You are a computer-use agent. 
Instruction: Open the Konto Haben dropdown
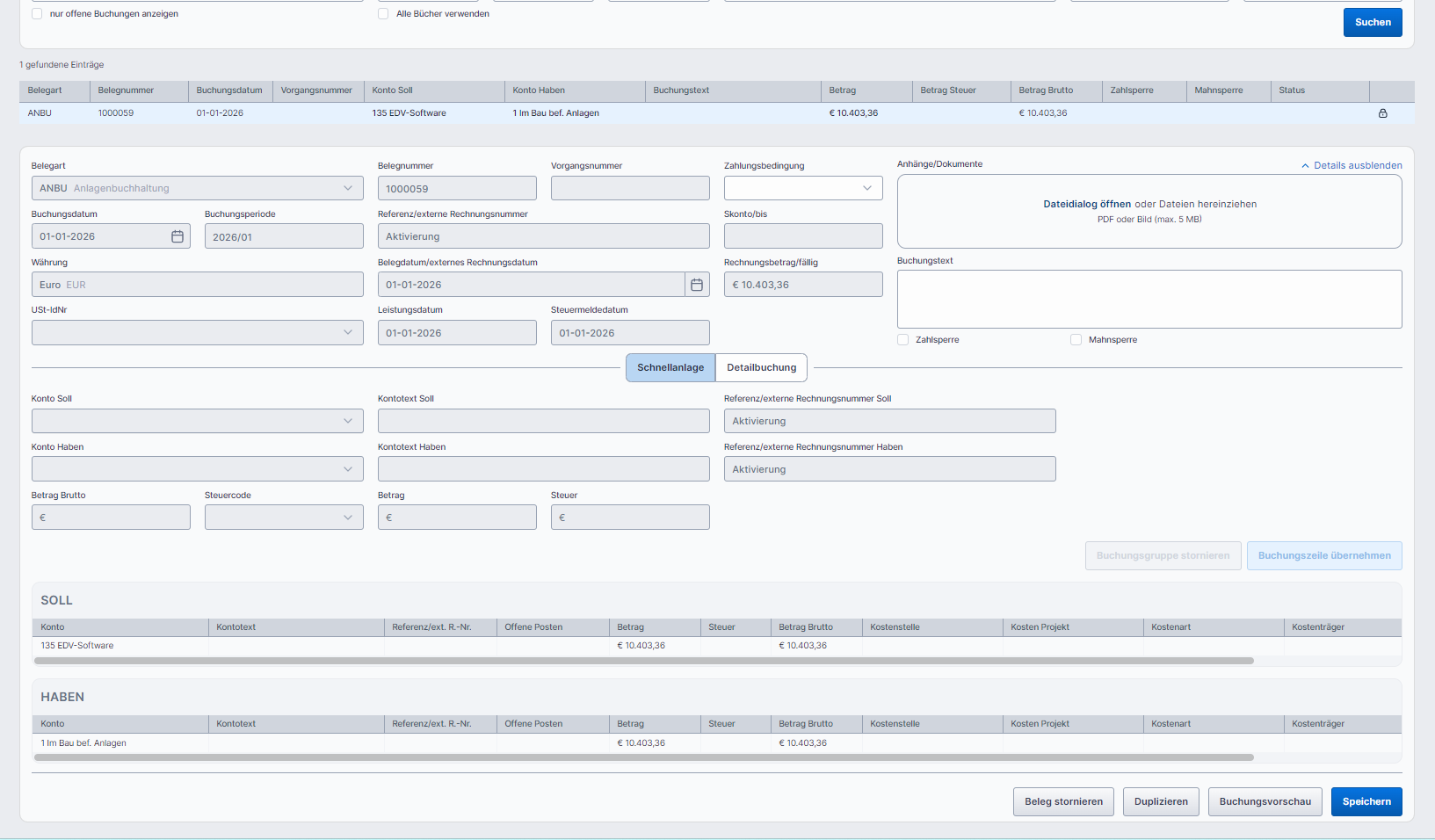pyautogui.click(x=197, y=469)
